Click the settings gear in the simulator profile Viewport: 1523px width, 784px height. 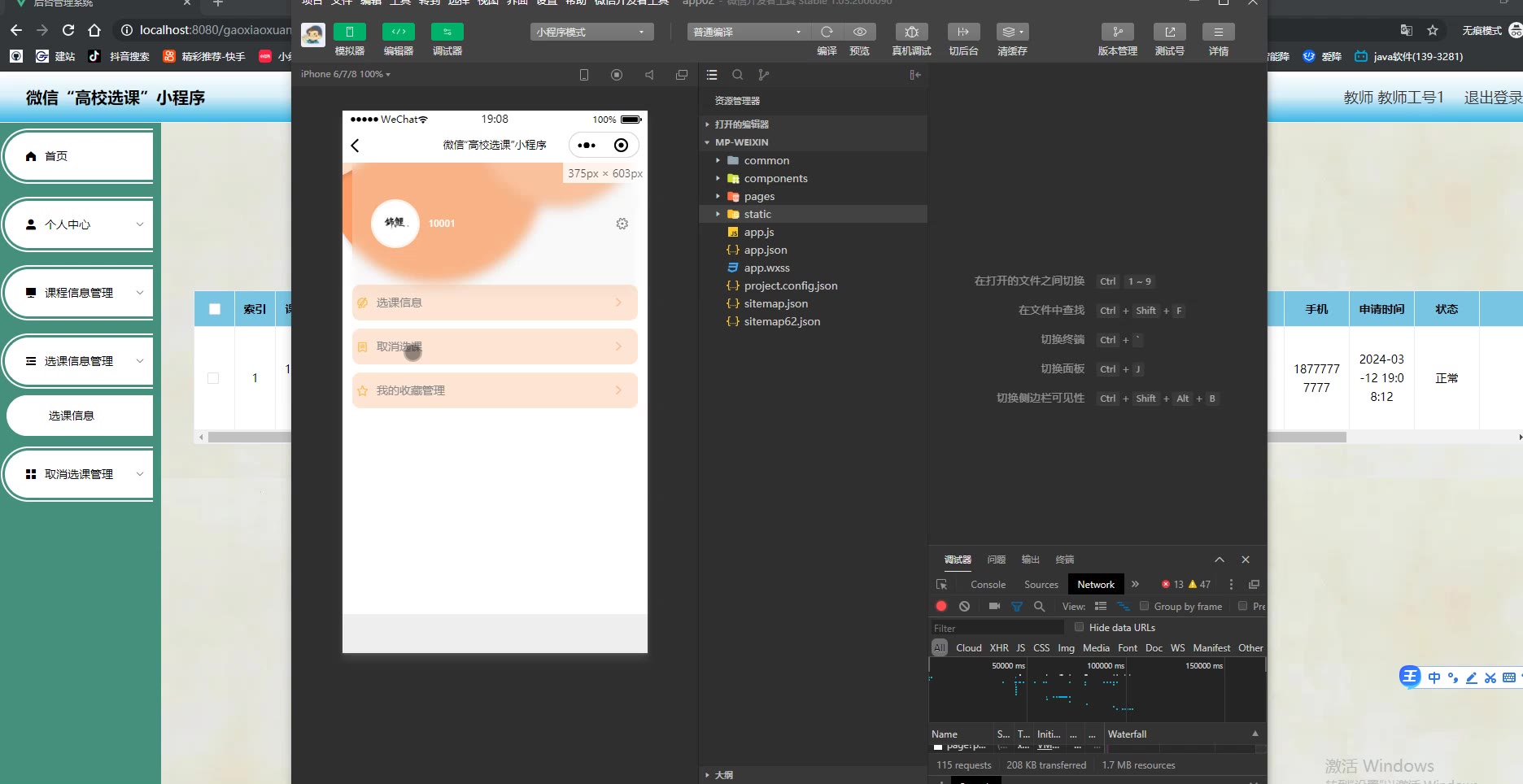[622, 224]
